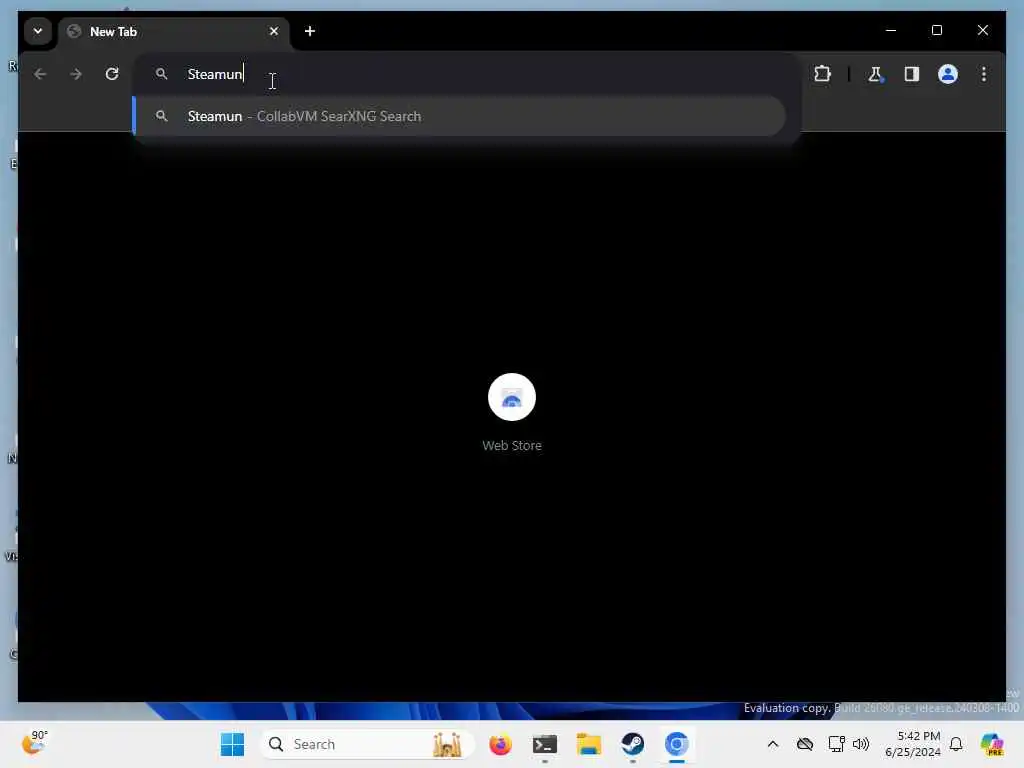This screenshot has width=1024, height=768.
Task: Click the taskbar Search box
Action: (367, 744)
